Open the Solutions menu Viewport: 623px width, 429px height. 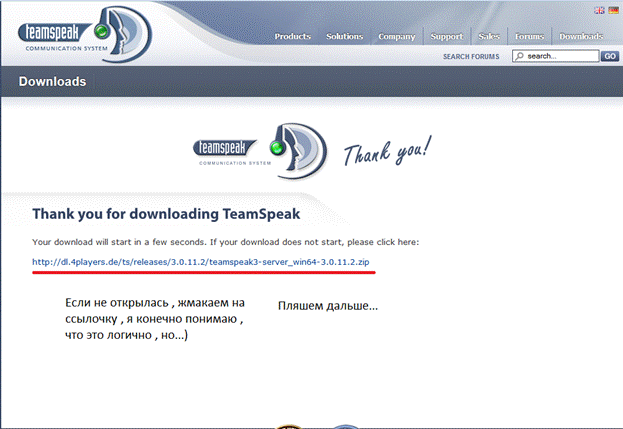pyautogui.click(x=344, y=36)
